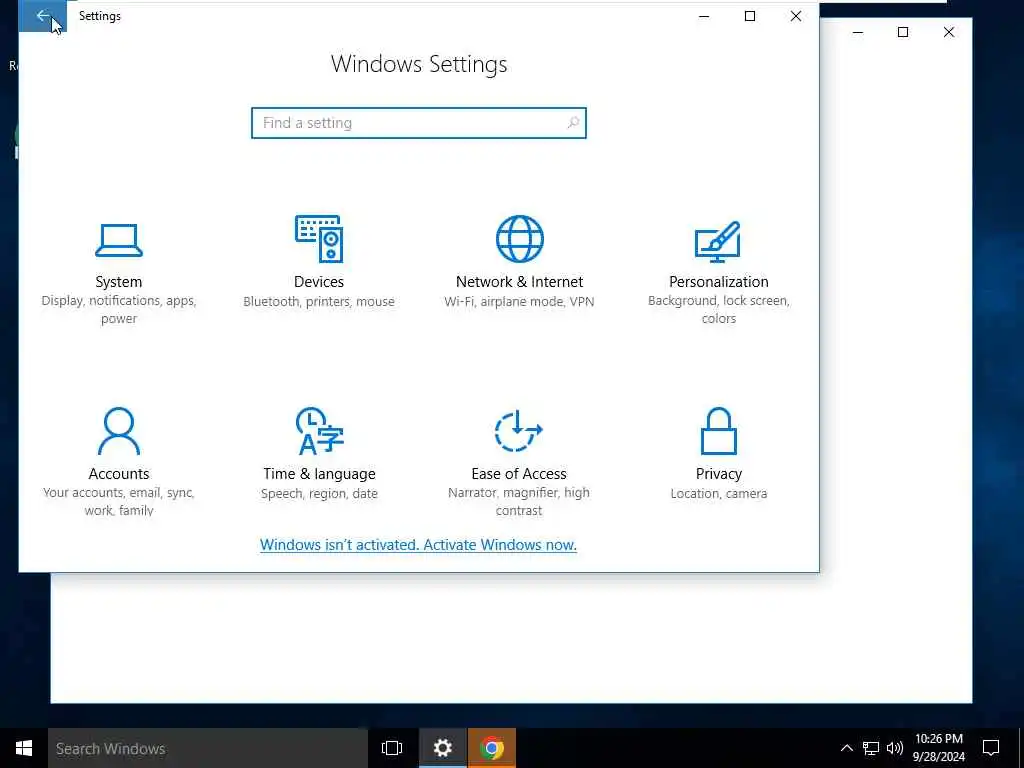
Task: Click the Privacy label text
Action: tap(718, 473)
